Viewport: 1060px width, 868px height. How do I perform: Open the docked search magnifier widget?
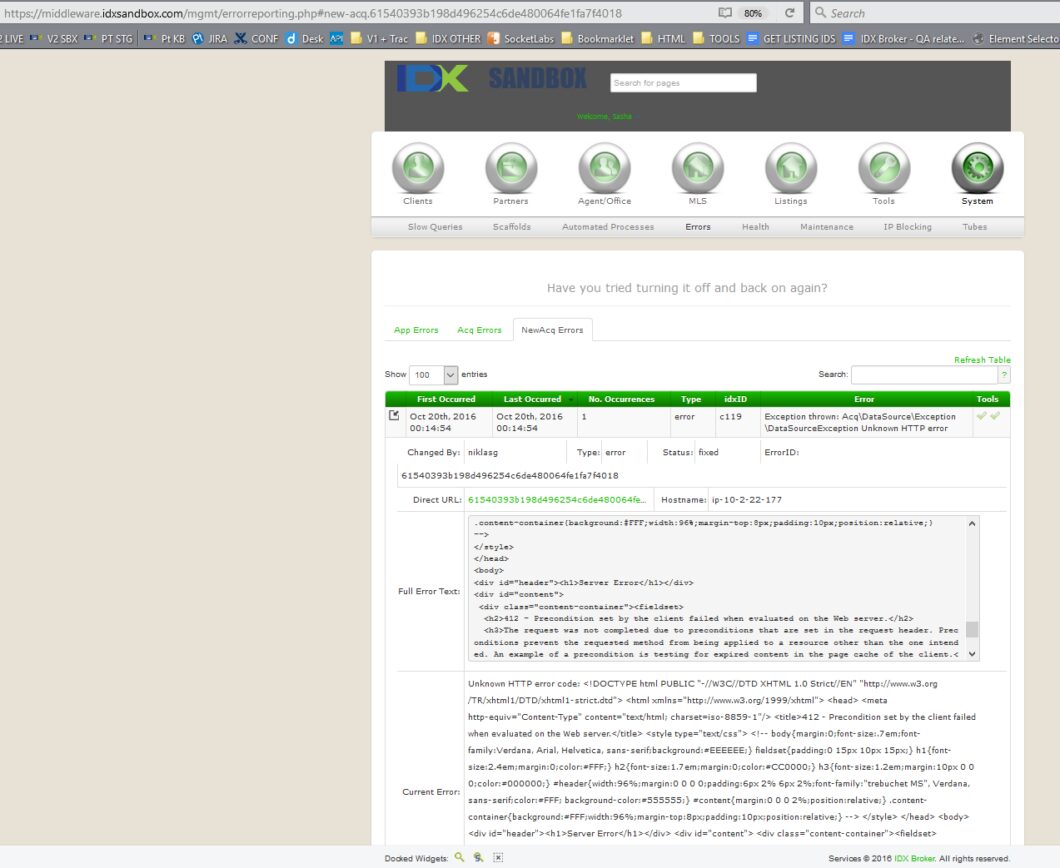[x=459, y=857]
